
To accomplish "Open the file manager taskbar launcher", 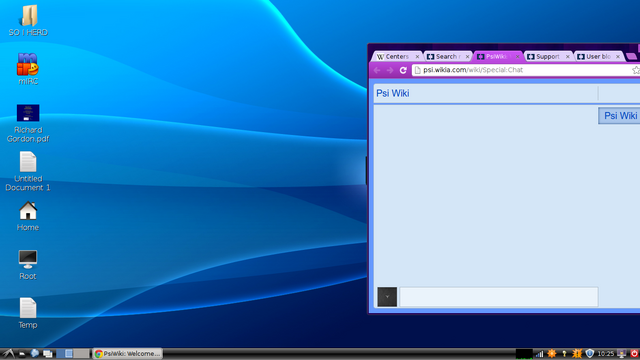I will click(x=22, y=354).
